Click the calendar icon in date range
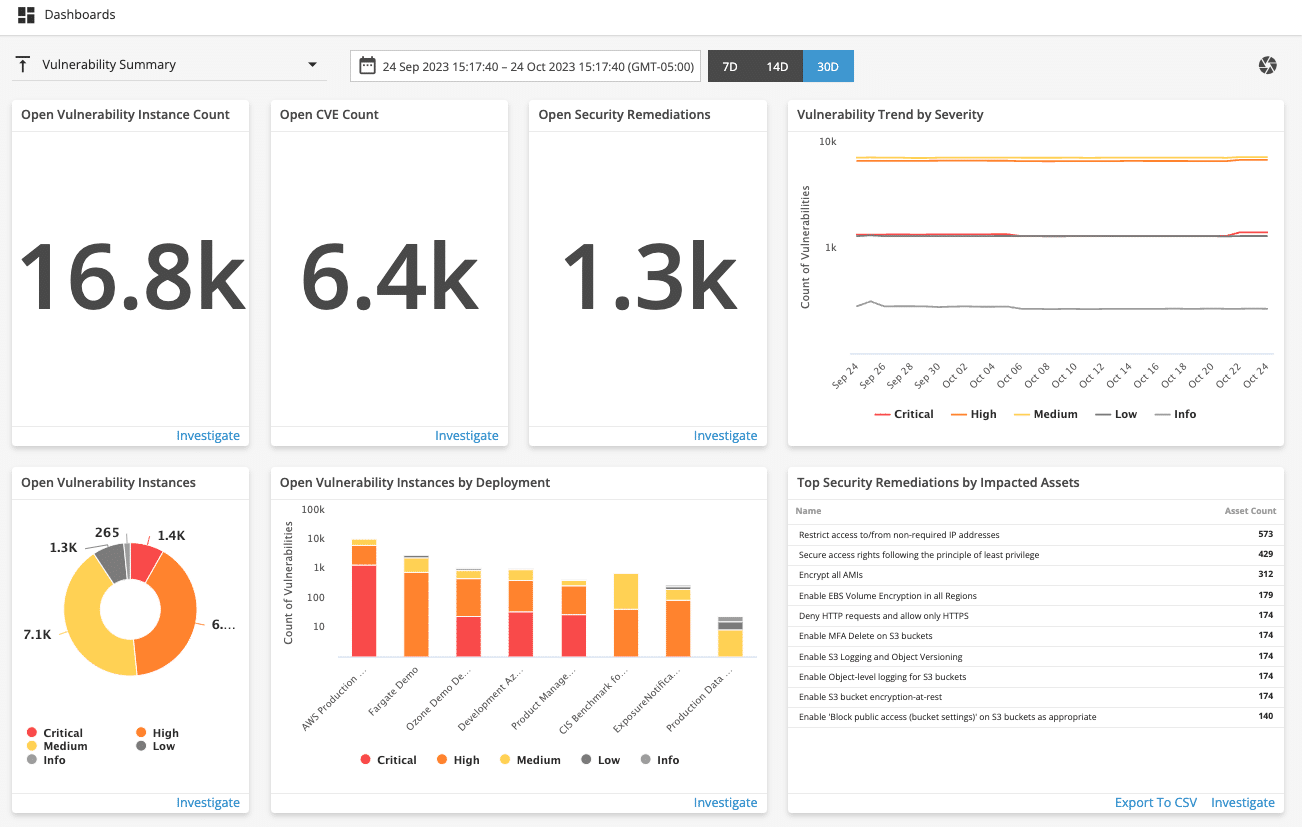 (367, 66)
